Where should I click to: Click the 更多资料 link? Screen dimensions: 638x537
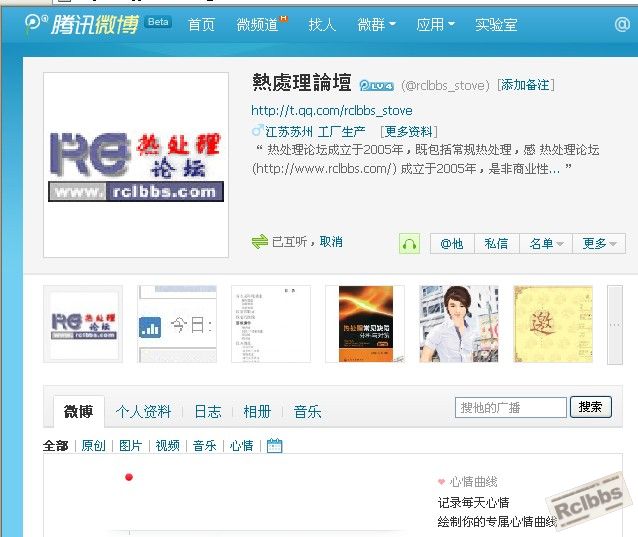tap(409, 131)
